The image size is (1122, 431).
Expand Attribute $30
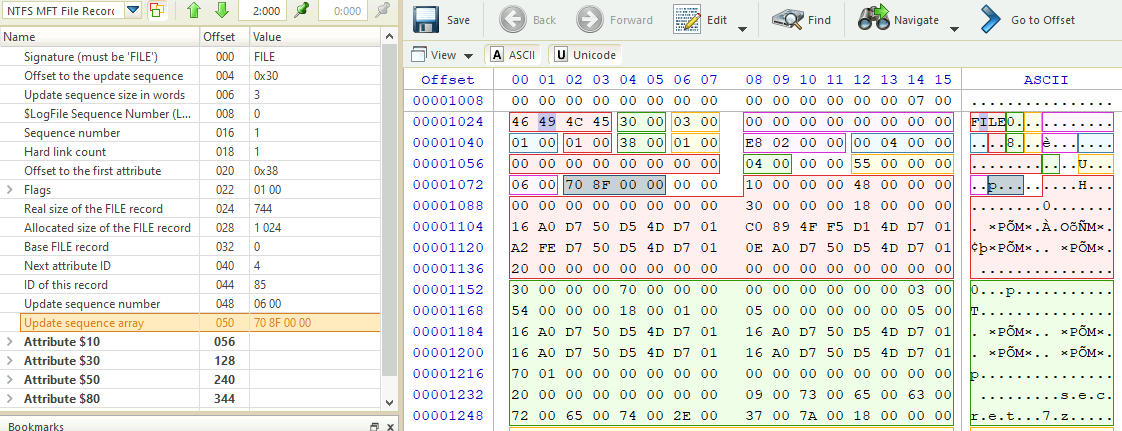pos(9,361)
